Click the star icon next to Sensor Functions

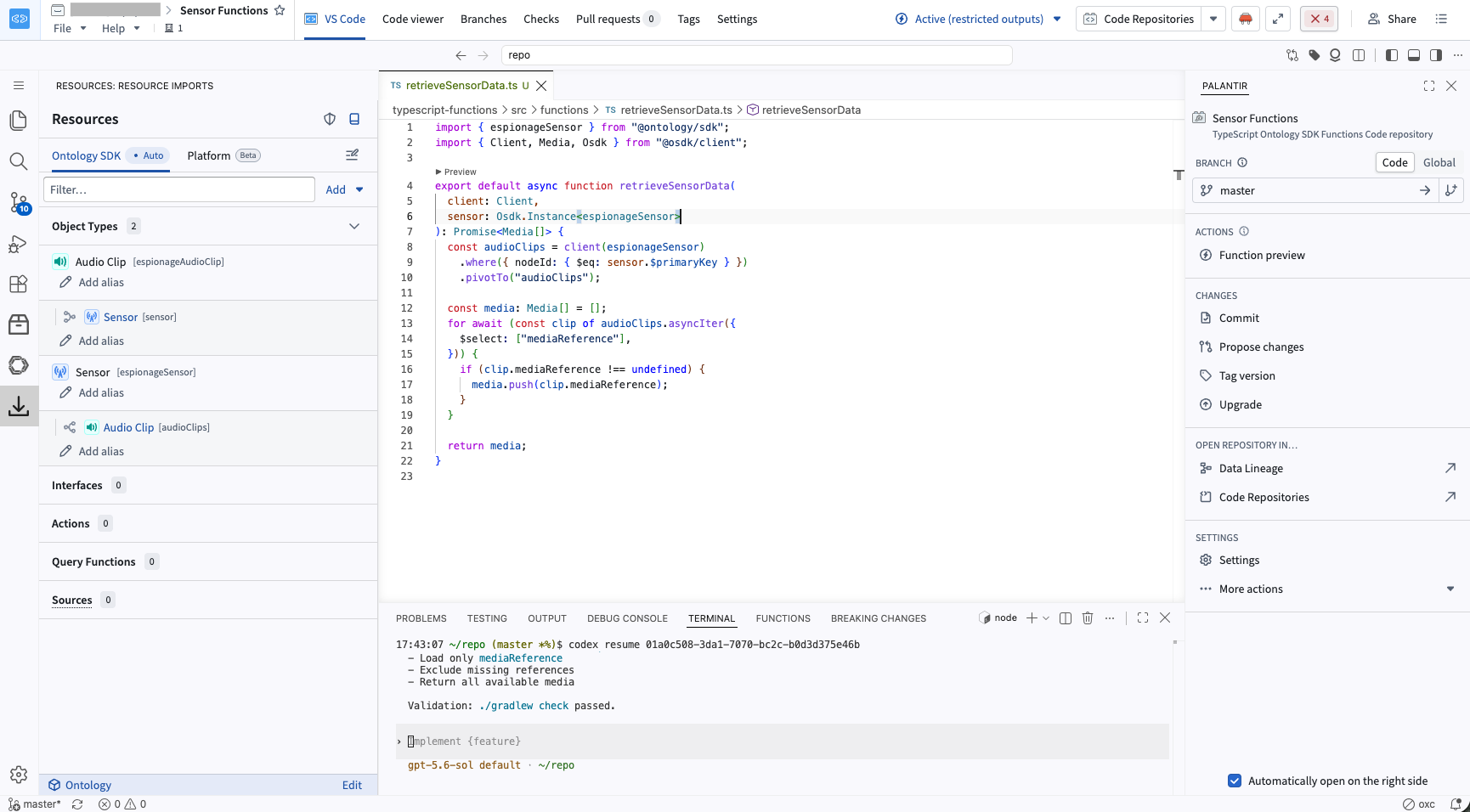(280, 10)
